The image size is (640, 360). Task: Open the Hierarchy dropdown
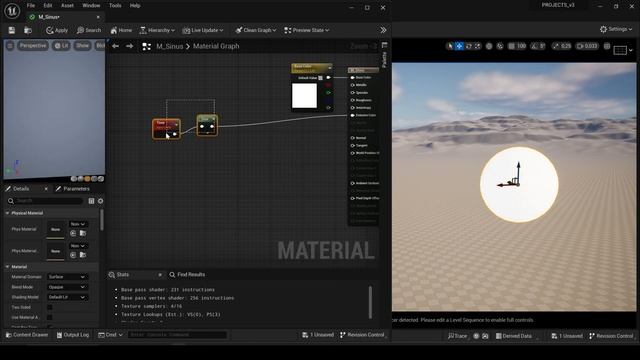[x=157, y=30]
